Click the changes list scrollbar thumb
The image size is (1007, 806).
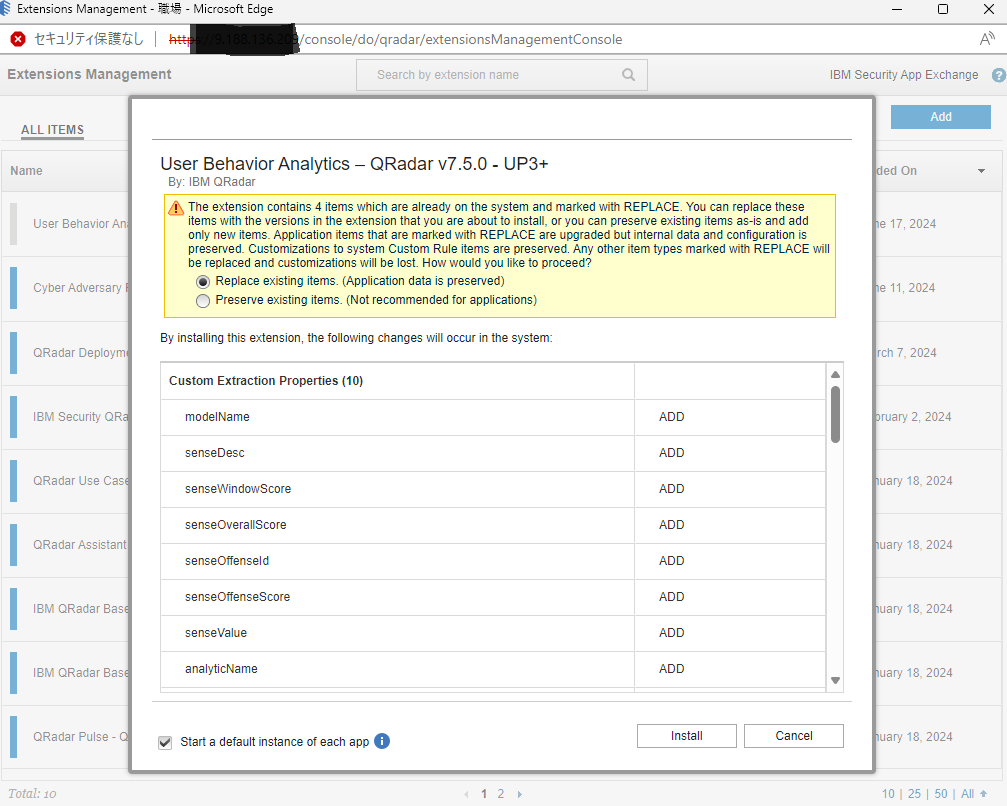tap(836, 414)
